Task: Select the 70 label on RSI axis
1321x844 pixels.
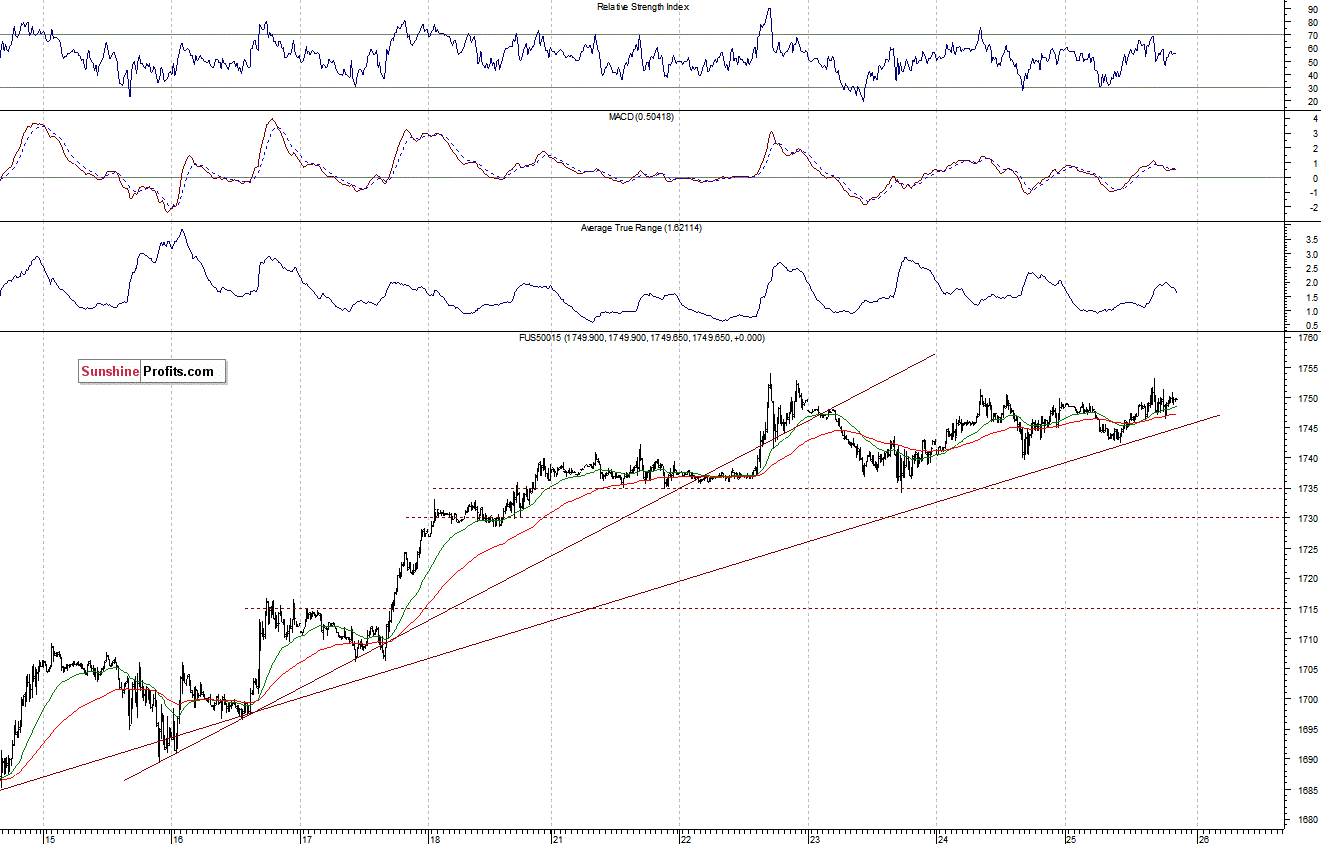Action: click(x=1312, y=35)
